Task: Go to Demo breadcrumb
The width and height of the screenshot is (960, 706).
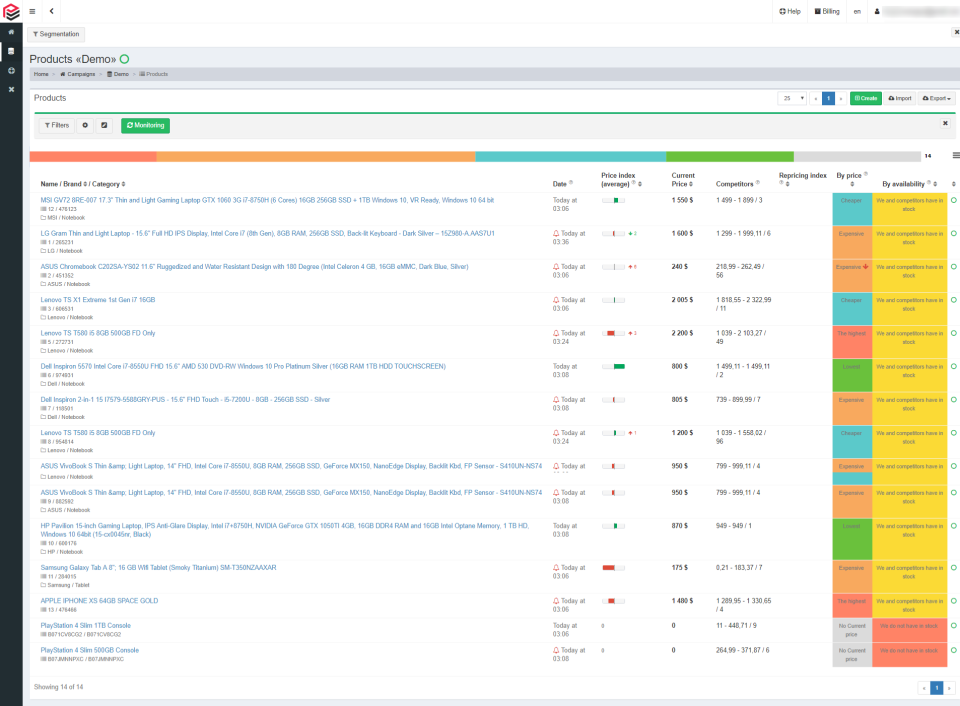Action: point(118,74)
